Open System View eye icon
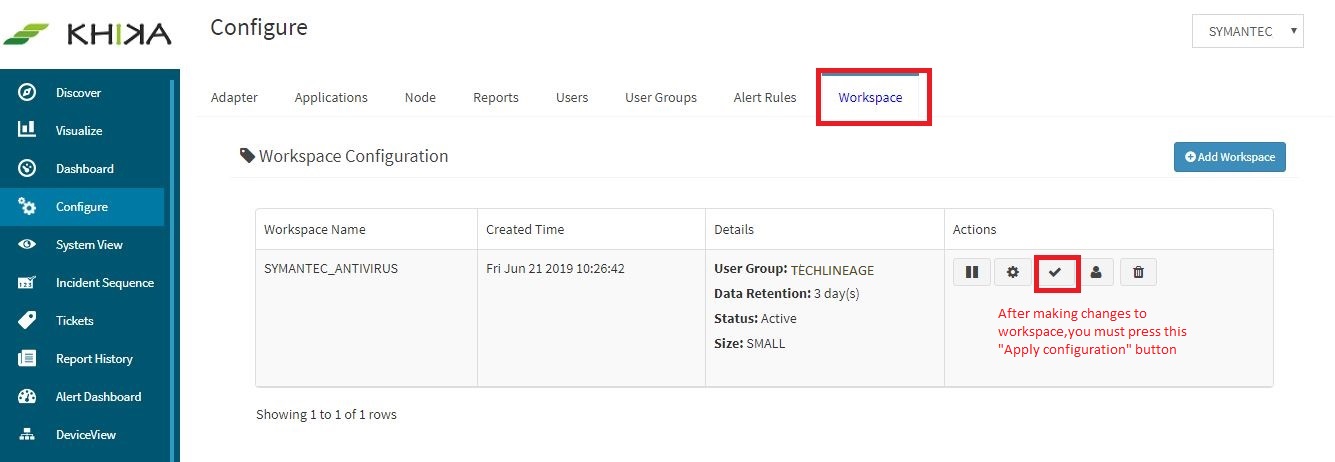 pyautogui.click(x=28, y=245)
